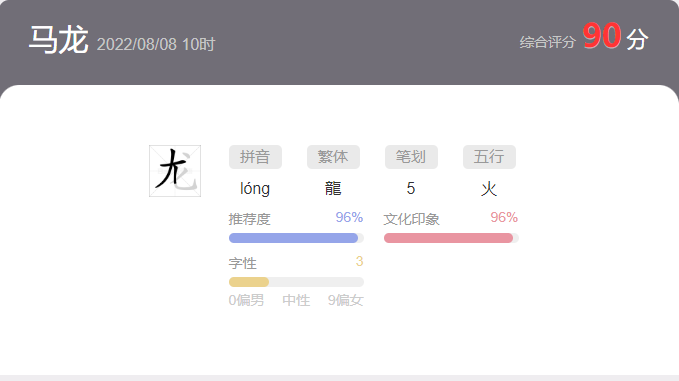The width and height of the screenshot is (679, 381).
Task: Click the 0偏男 scale label
Action: pos(246,300)
